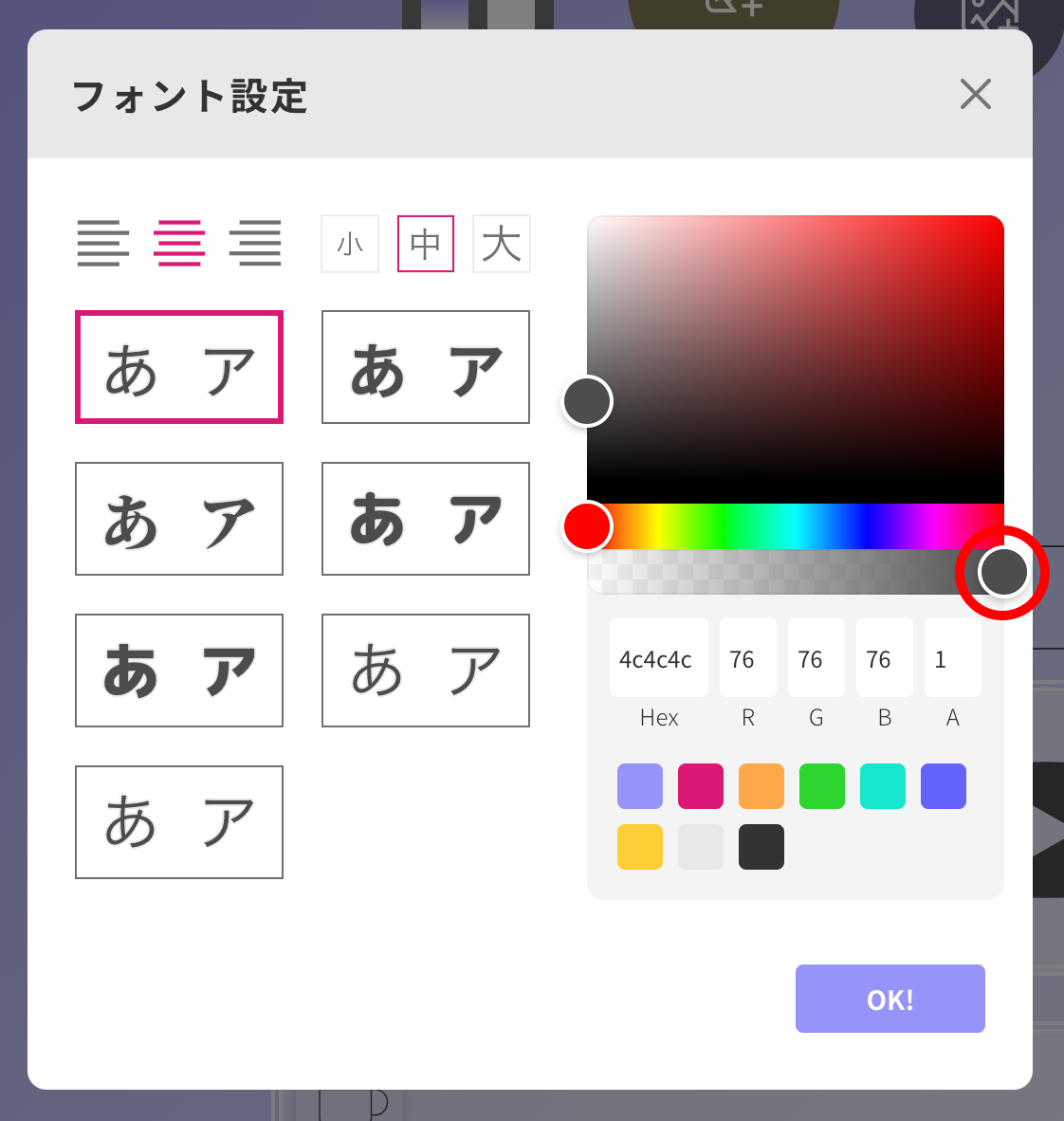The height and width of the screenshot is (1121, 1064).
Task: Pick the blue-violet preset color swatch
Action: [x=944, y=786]
